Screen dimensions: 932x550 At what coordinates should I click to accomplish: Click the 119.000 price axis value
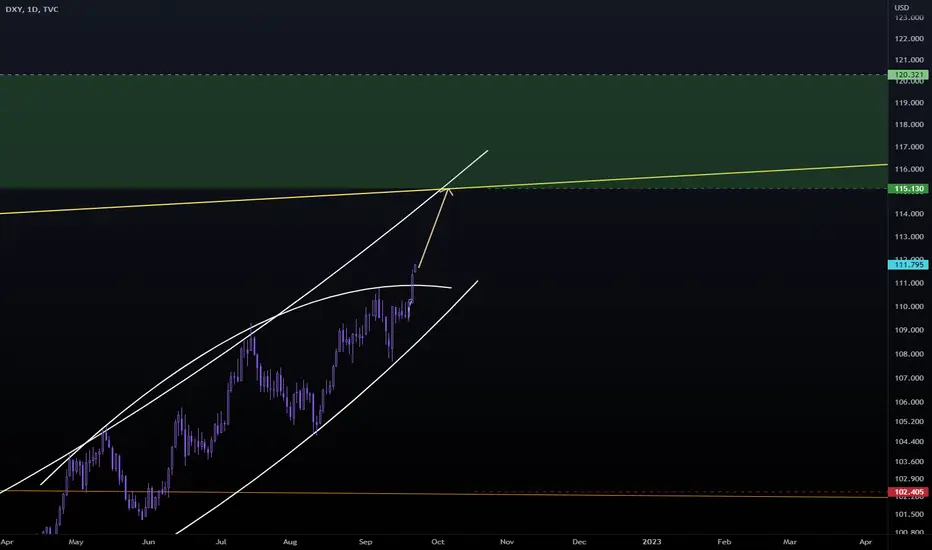point(909,102)
